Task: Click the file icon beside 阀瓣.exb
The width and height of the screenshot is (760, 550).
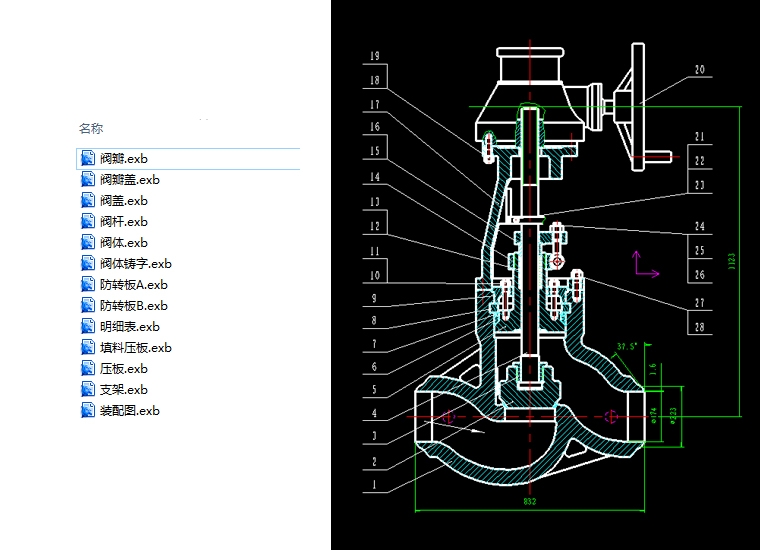Action: click(x=88, y=159)
